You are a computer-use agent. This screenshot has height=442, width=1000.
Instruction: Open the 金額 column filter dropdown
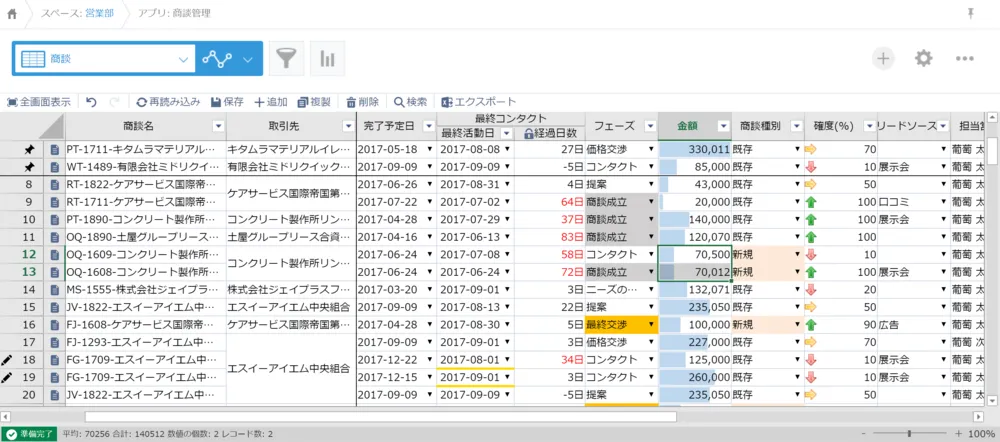pos(721,126)
